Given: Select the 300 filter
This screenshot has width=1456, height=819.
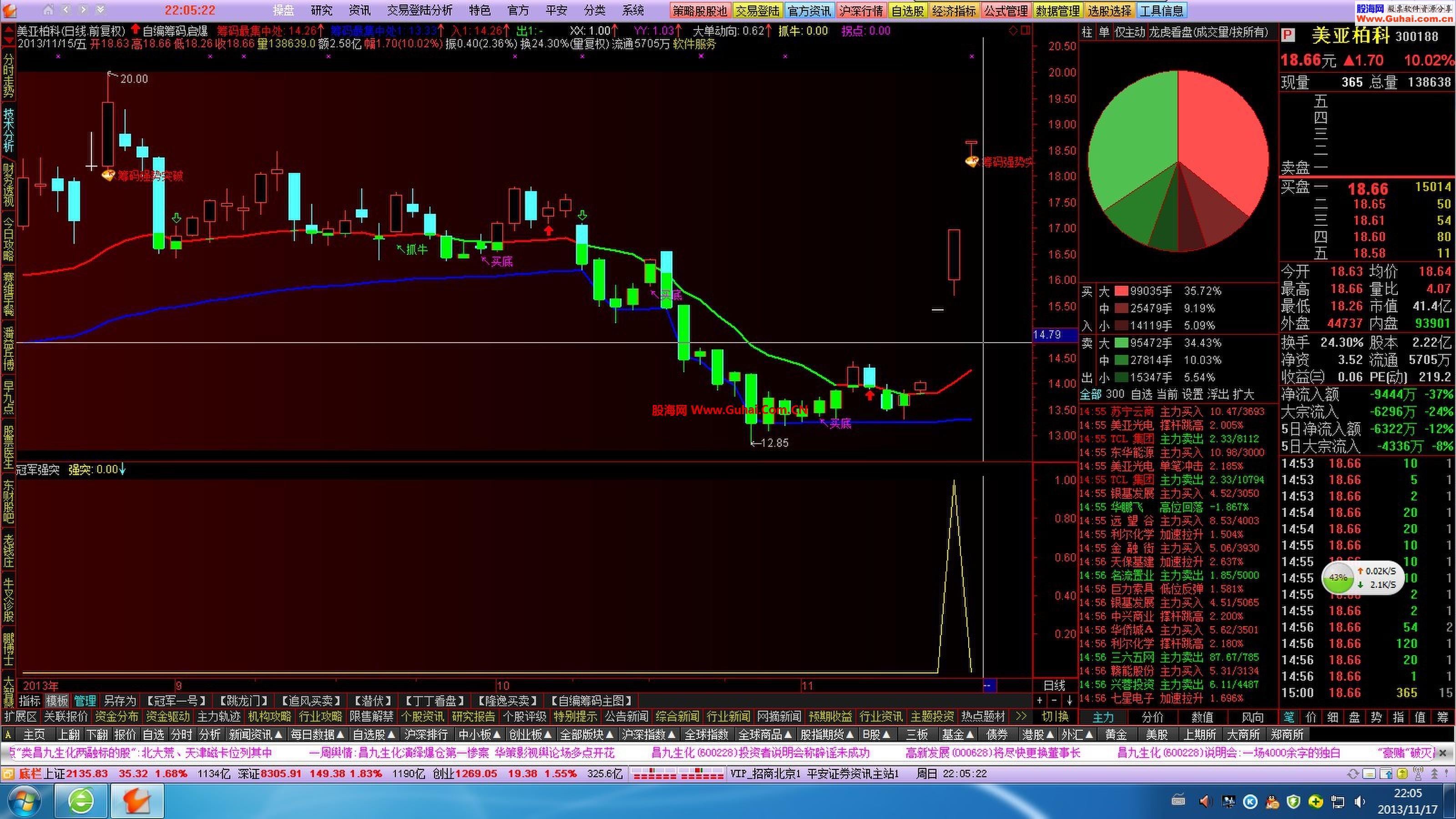Looking at the screenshot, I should [x=1115, y=394].
